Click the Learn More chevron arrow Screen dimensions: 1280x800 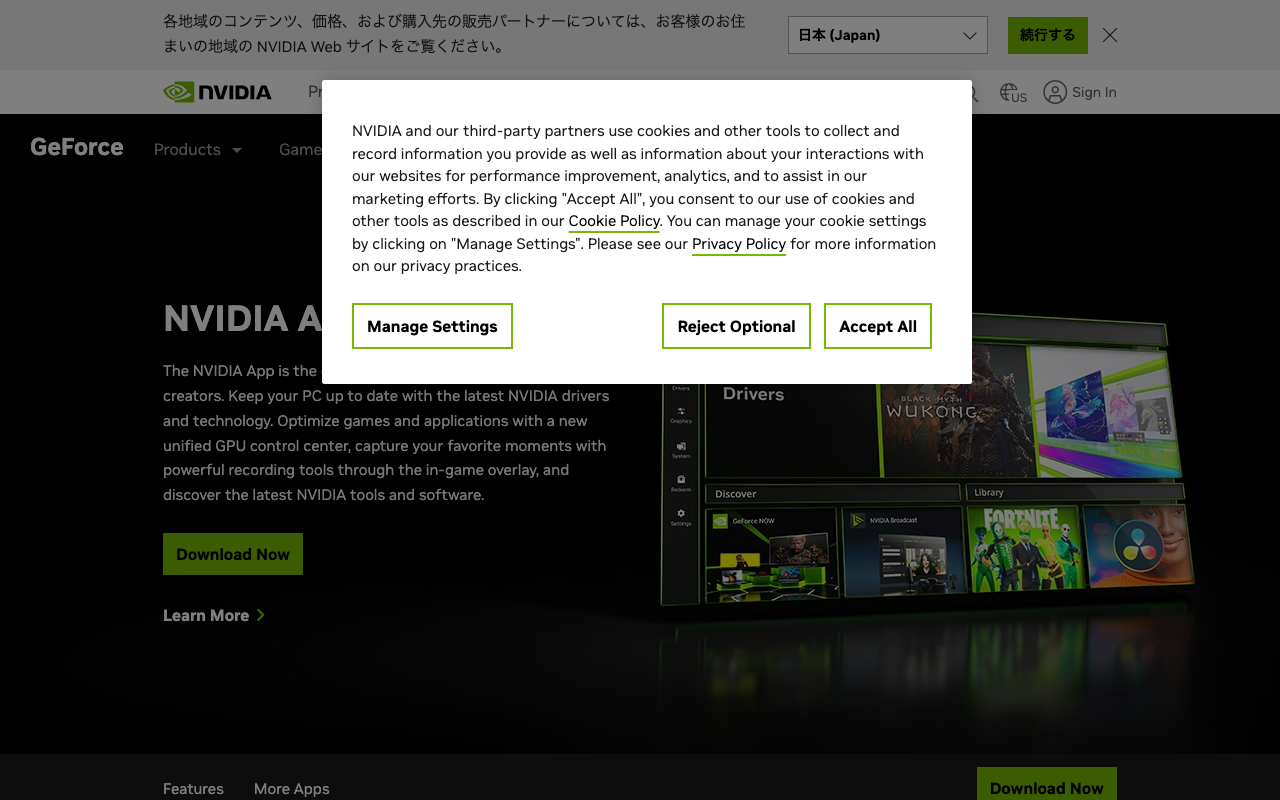tap(261, 615)
